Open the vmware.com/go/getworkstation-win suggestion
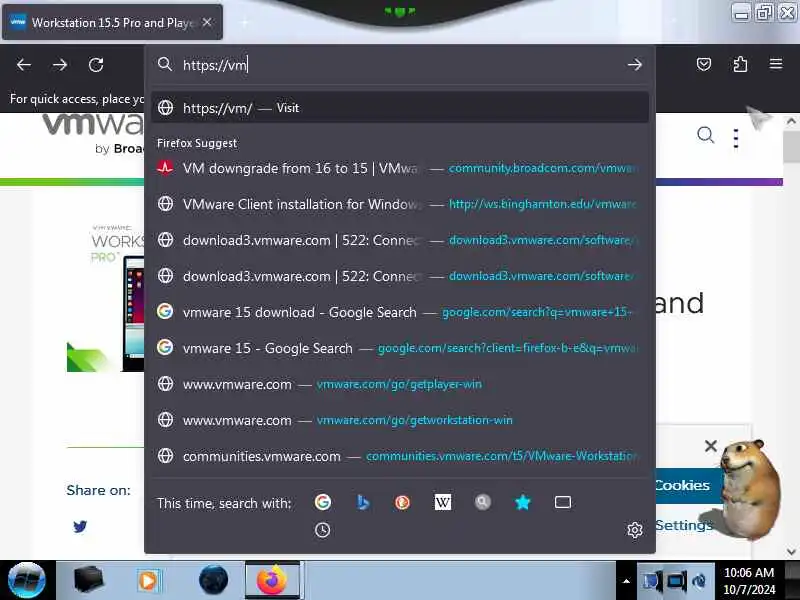Viewport: 800px width, 600px height. pos(400,420)
